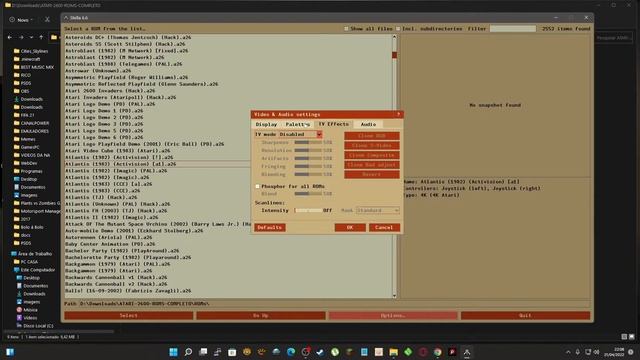
Task: Open the Programas folder in sidebar
Action: point(29,171)
